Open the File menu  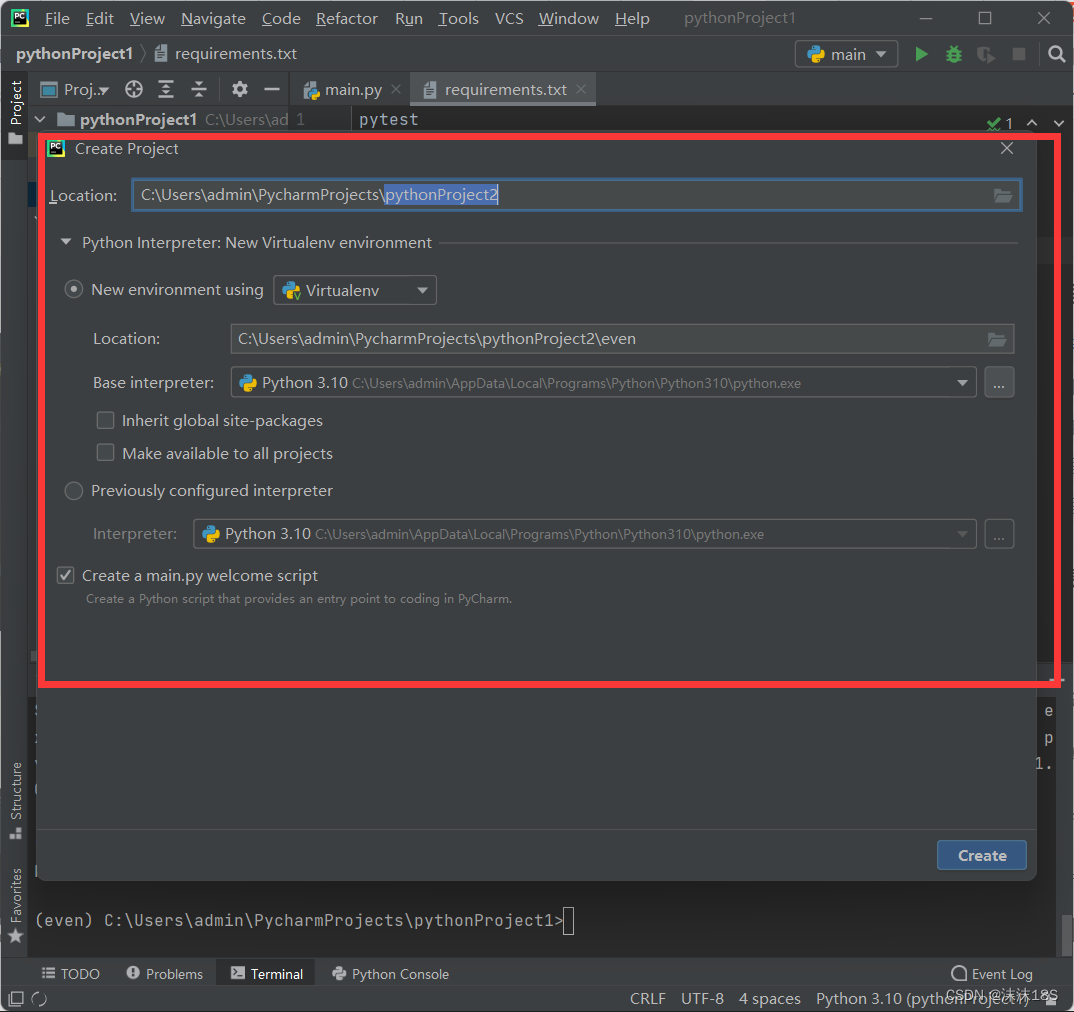[x=57, y=18]
